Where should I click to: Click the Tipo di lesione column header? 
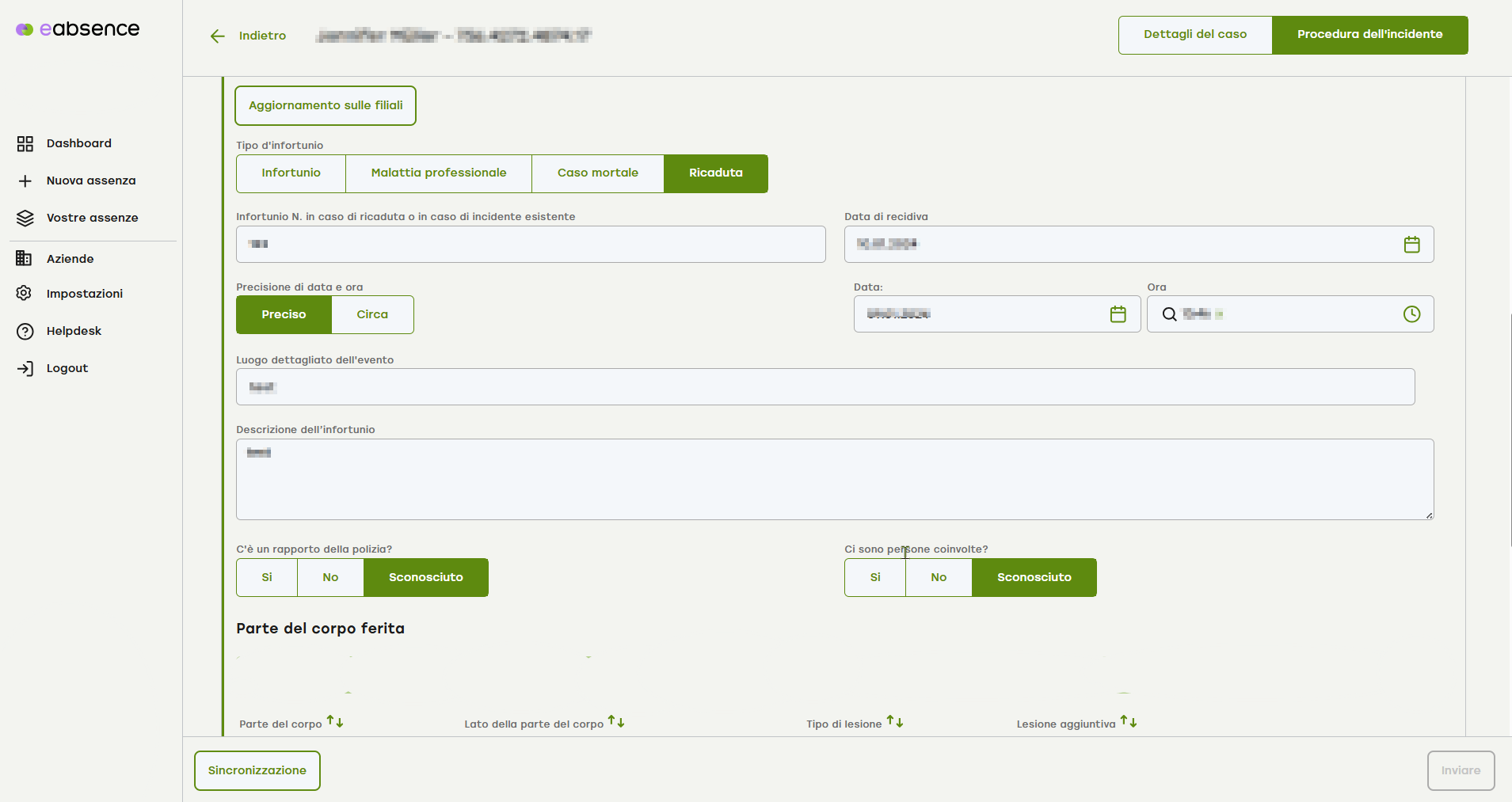coord(844,724)
